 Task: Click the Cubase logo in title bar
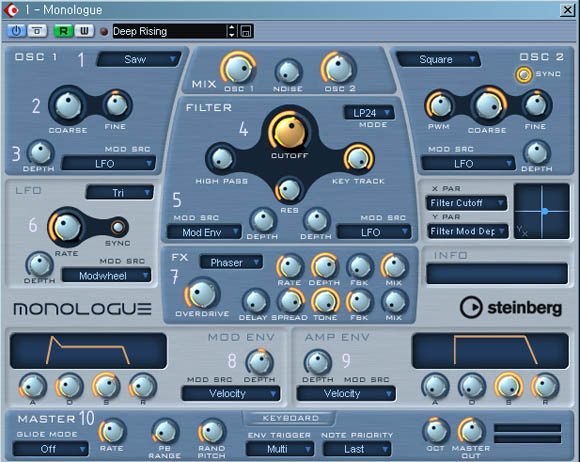coord(11,10)
